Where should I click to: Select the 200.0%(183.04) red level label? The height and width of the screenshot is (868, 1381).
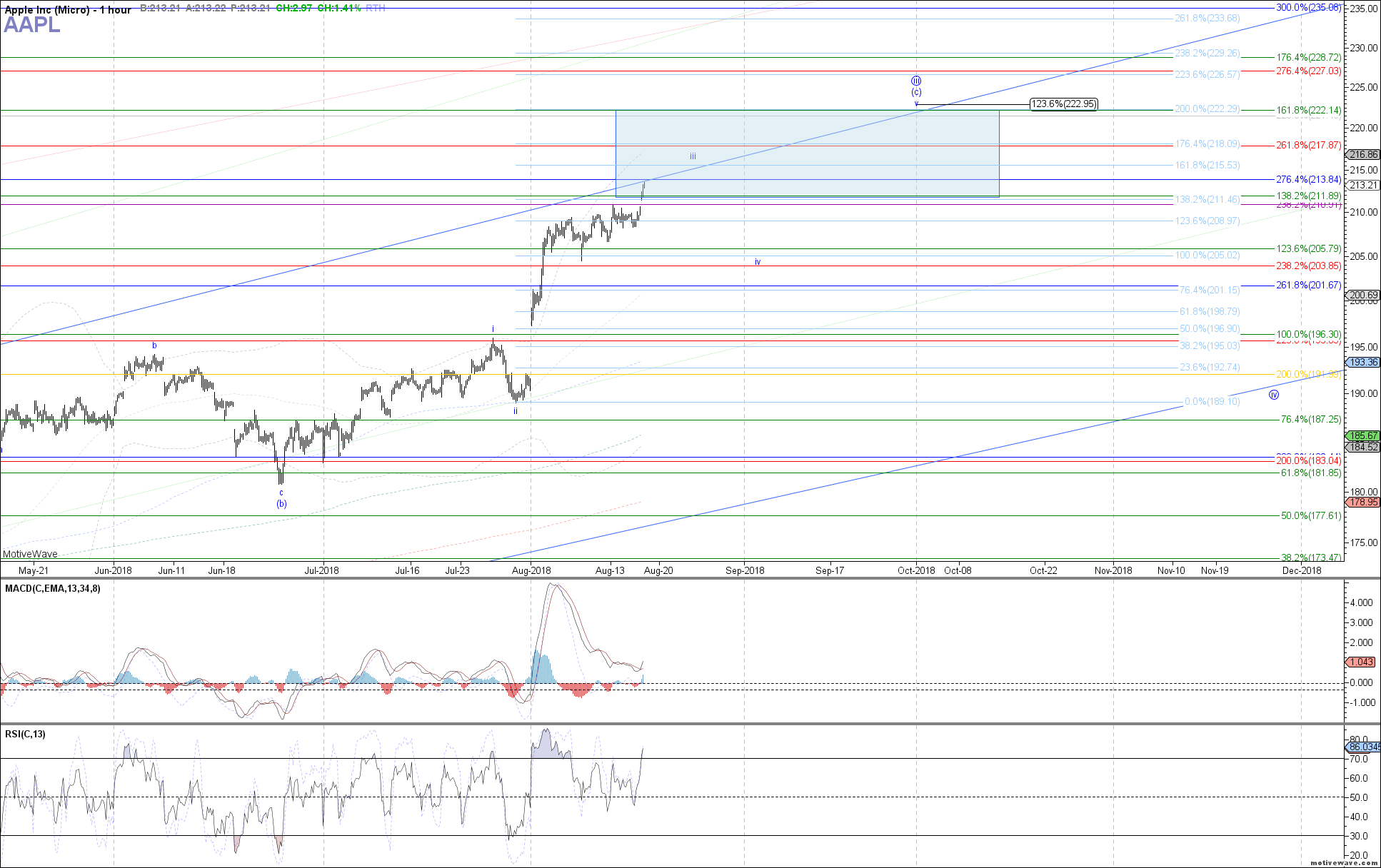pyautogui.click(x=1309, y=460)
